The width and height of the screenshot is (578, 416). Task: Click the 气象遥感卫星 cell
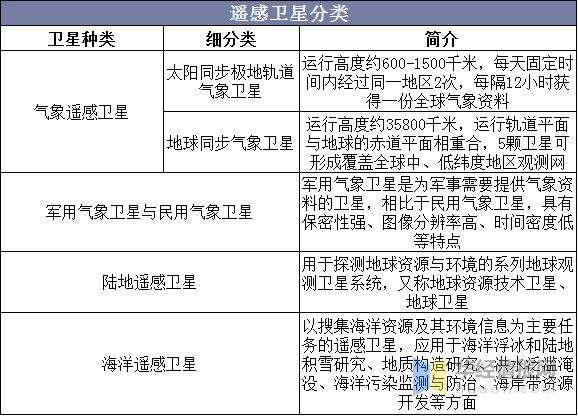[x=81, y=112]
